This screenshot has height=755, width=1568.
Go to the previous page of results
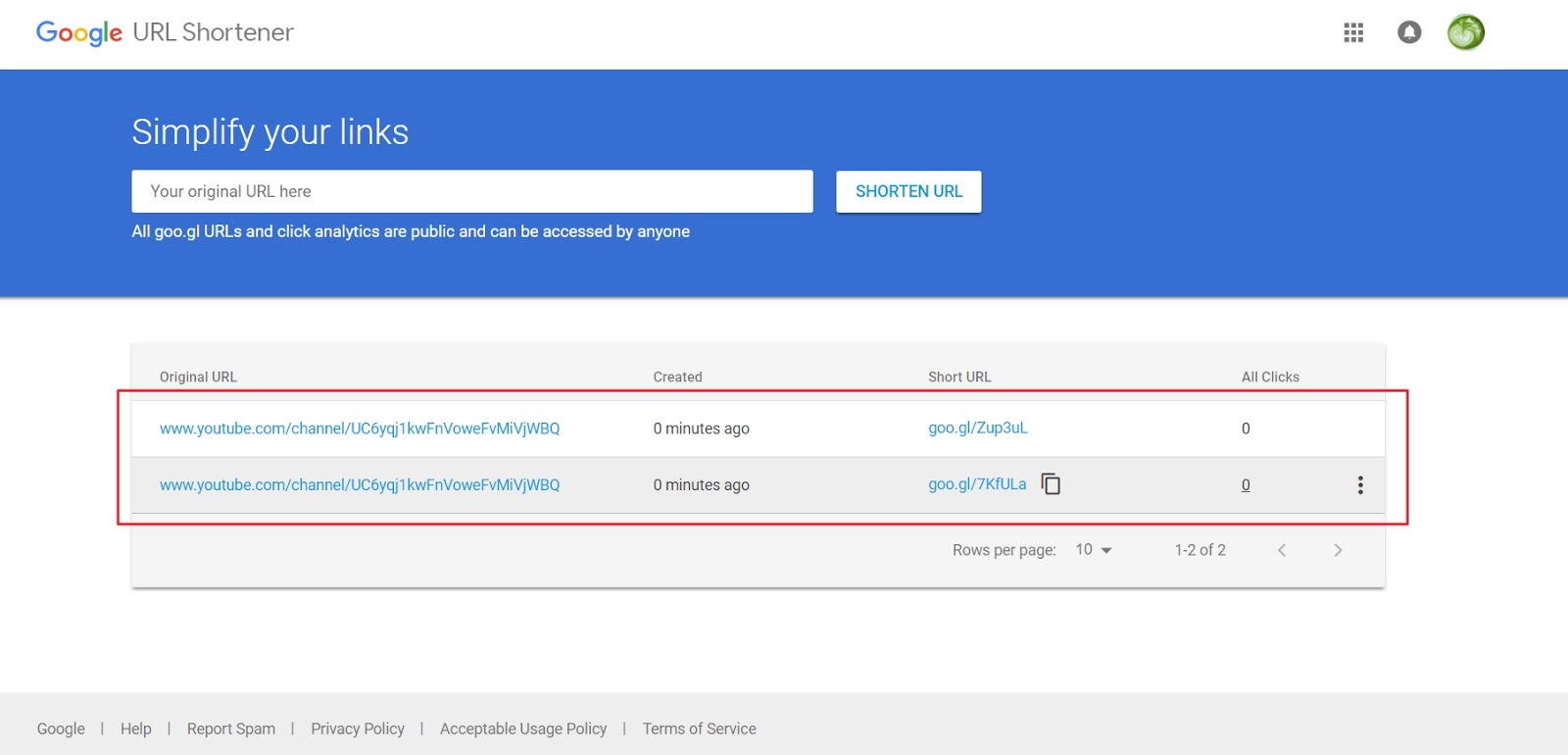click(1282, 550)
